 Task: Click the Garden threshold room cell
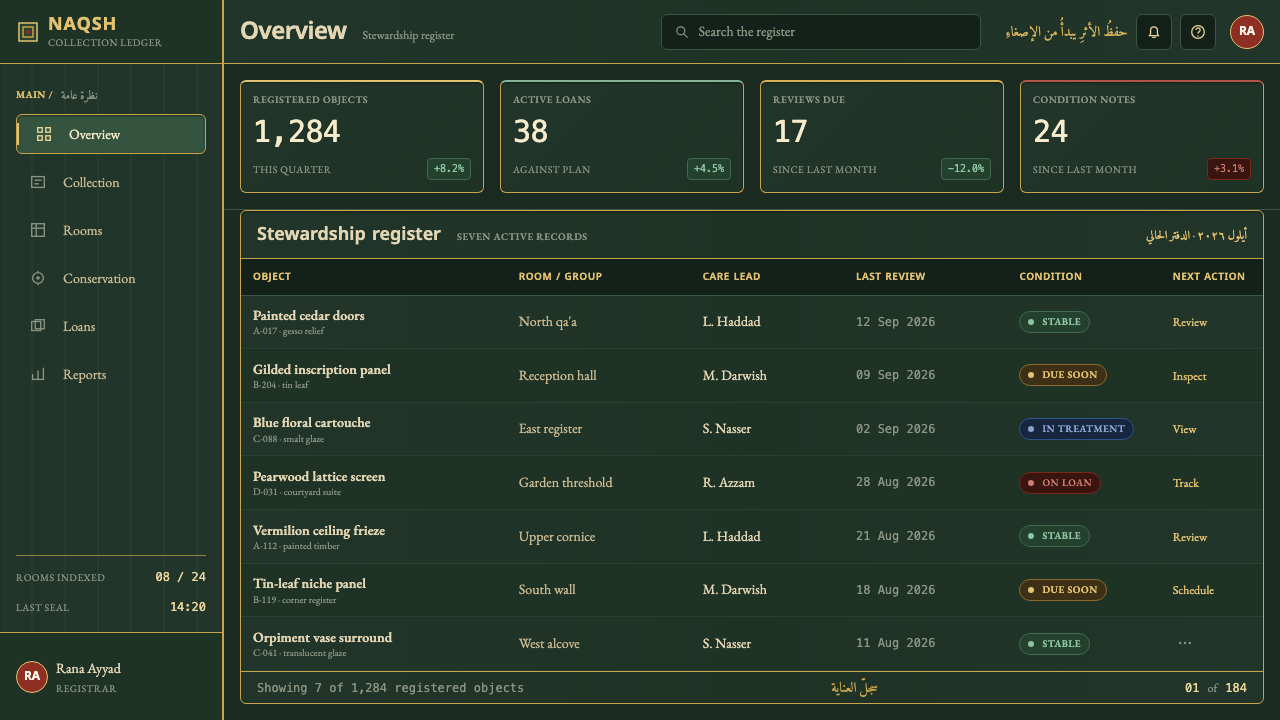tap(566, 483)
